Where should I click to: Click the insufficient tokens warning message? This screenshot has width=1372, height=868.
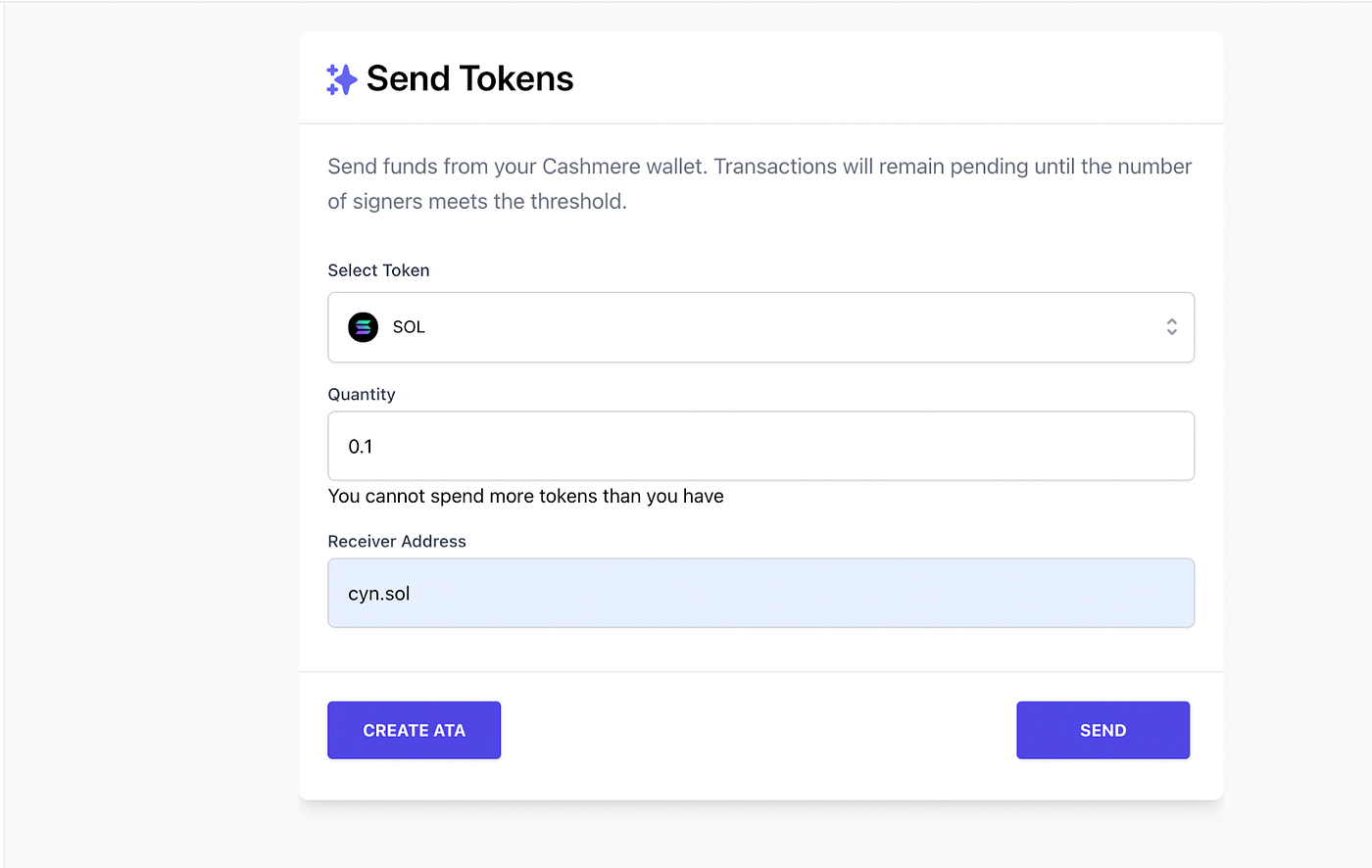pos(525,497)
